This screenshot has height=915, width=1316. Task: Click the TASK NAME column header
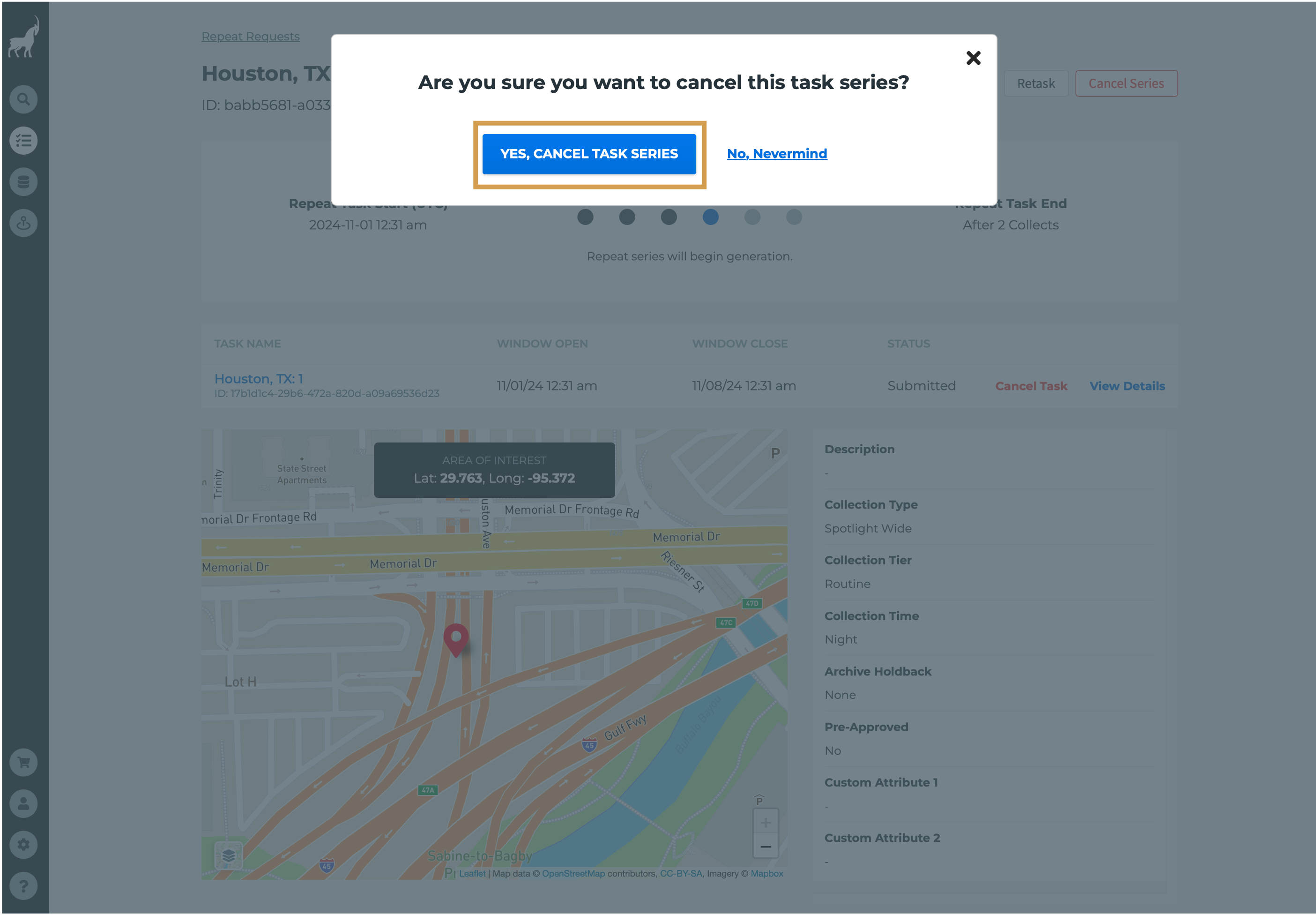point(247,344)
